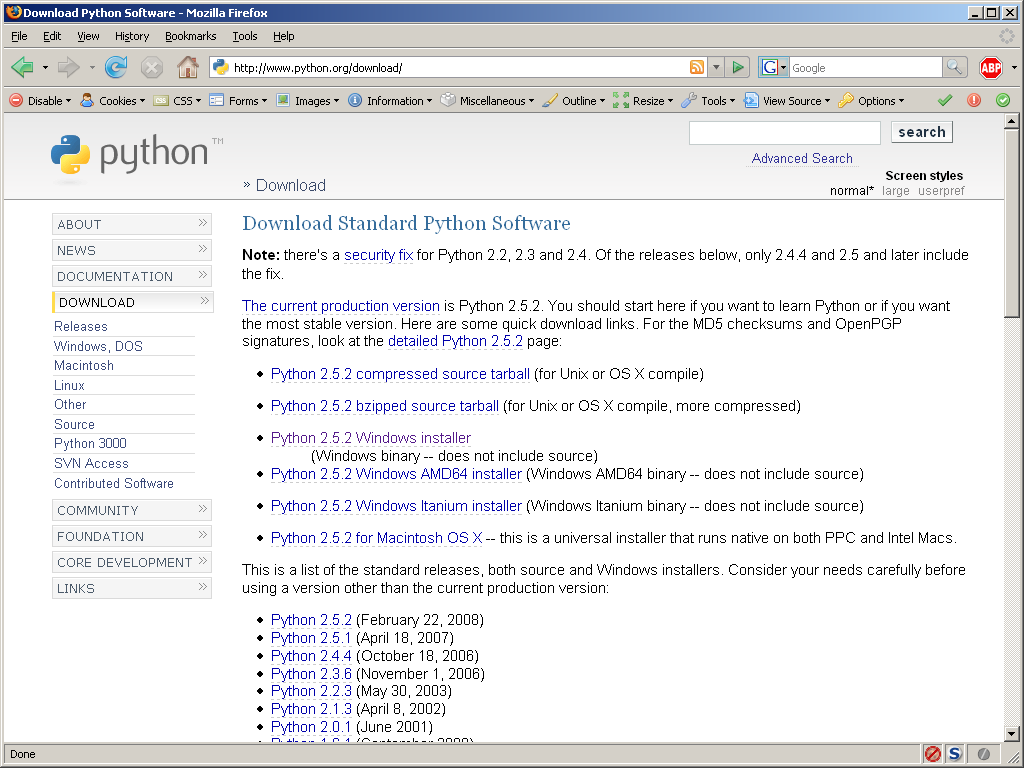Open the CORE DEVELOPMENT sidebar section
The width and height of the screenshot is (1024, 768).
click(132, 562)
